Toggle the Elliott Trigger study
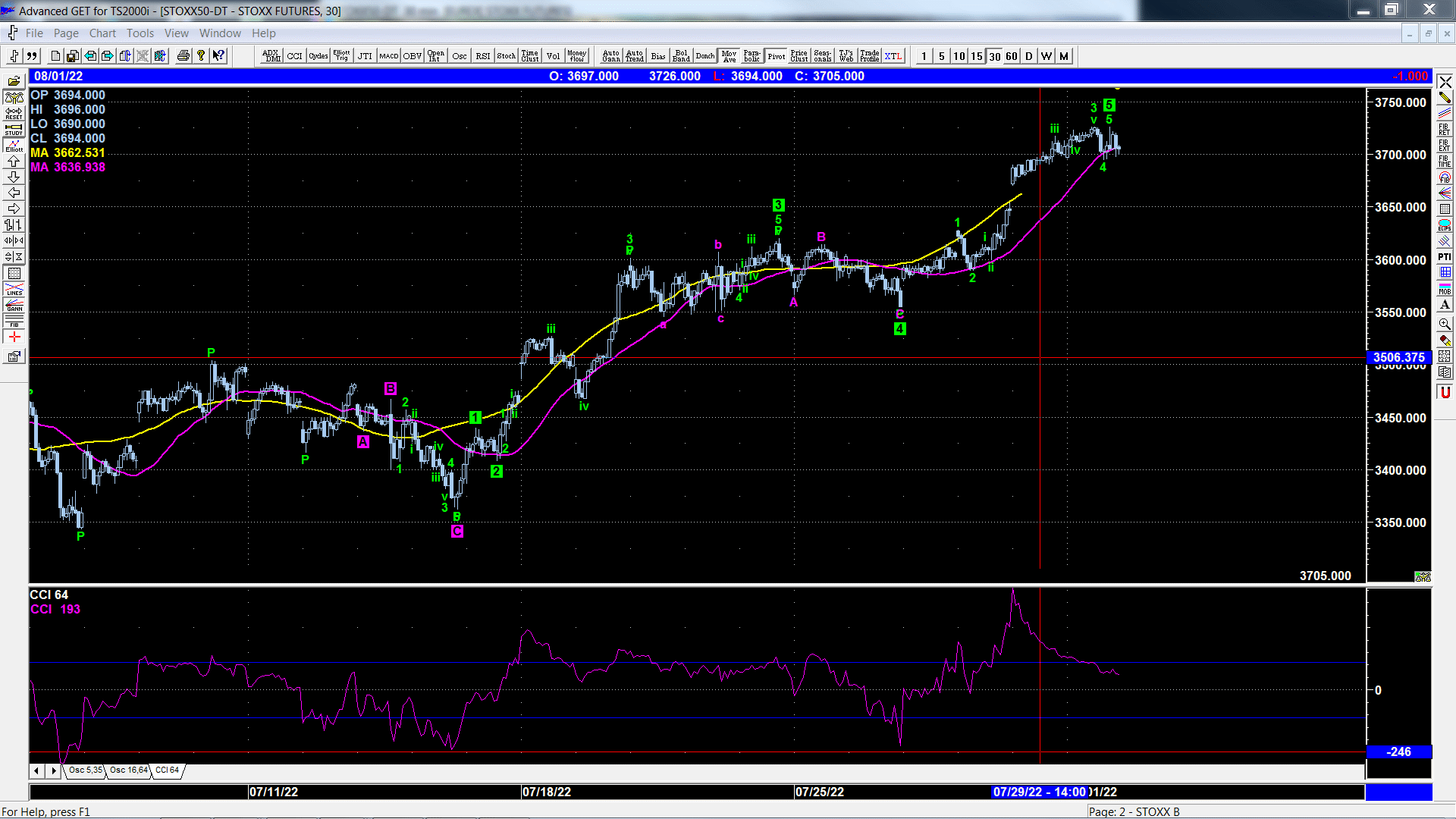Image resolution: width=1456 pixels, height=819 pixels. [x=341, y=56]
